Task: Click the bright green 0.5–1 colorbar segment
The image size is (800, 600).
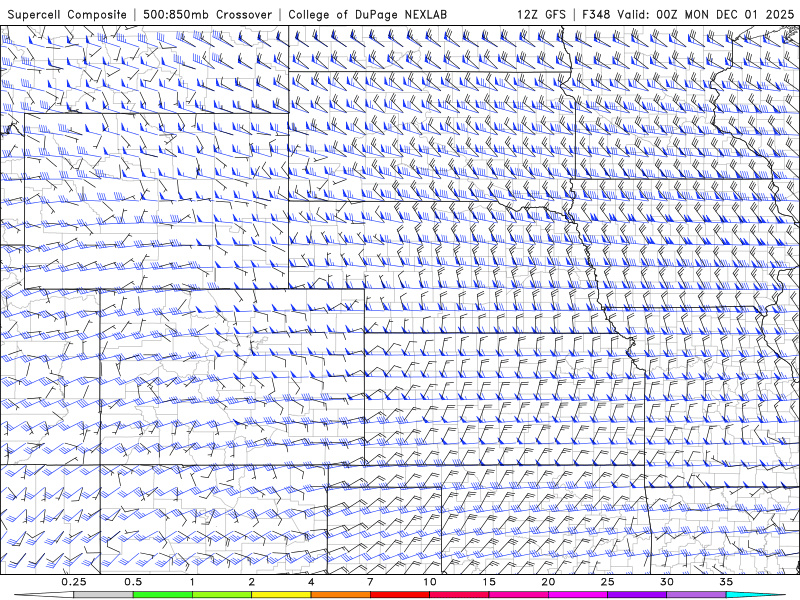Action: point(163,595)
